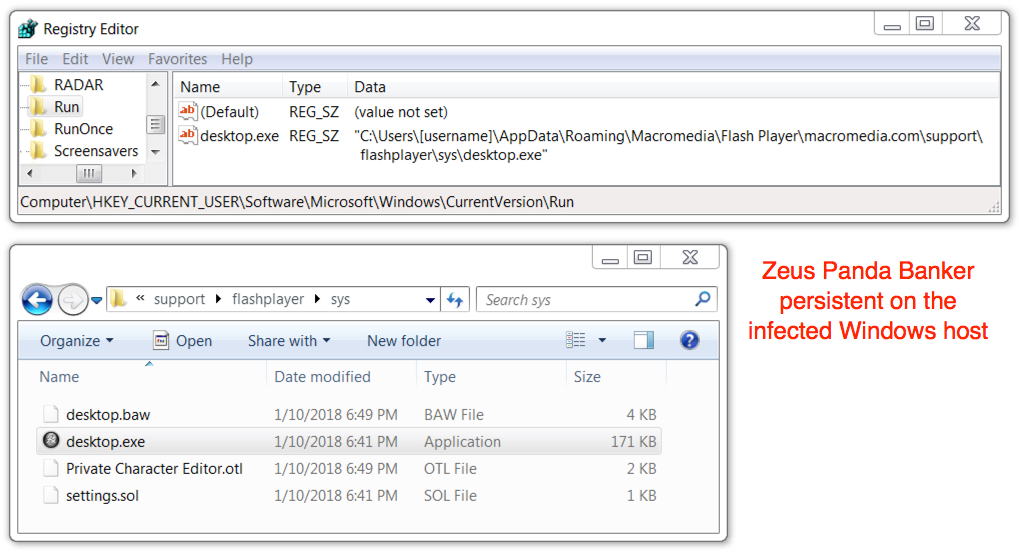Image resolution: width=1019 pixels, height=552 pixels.
Task: Sort by Size column
Action: point(587,377)
